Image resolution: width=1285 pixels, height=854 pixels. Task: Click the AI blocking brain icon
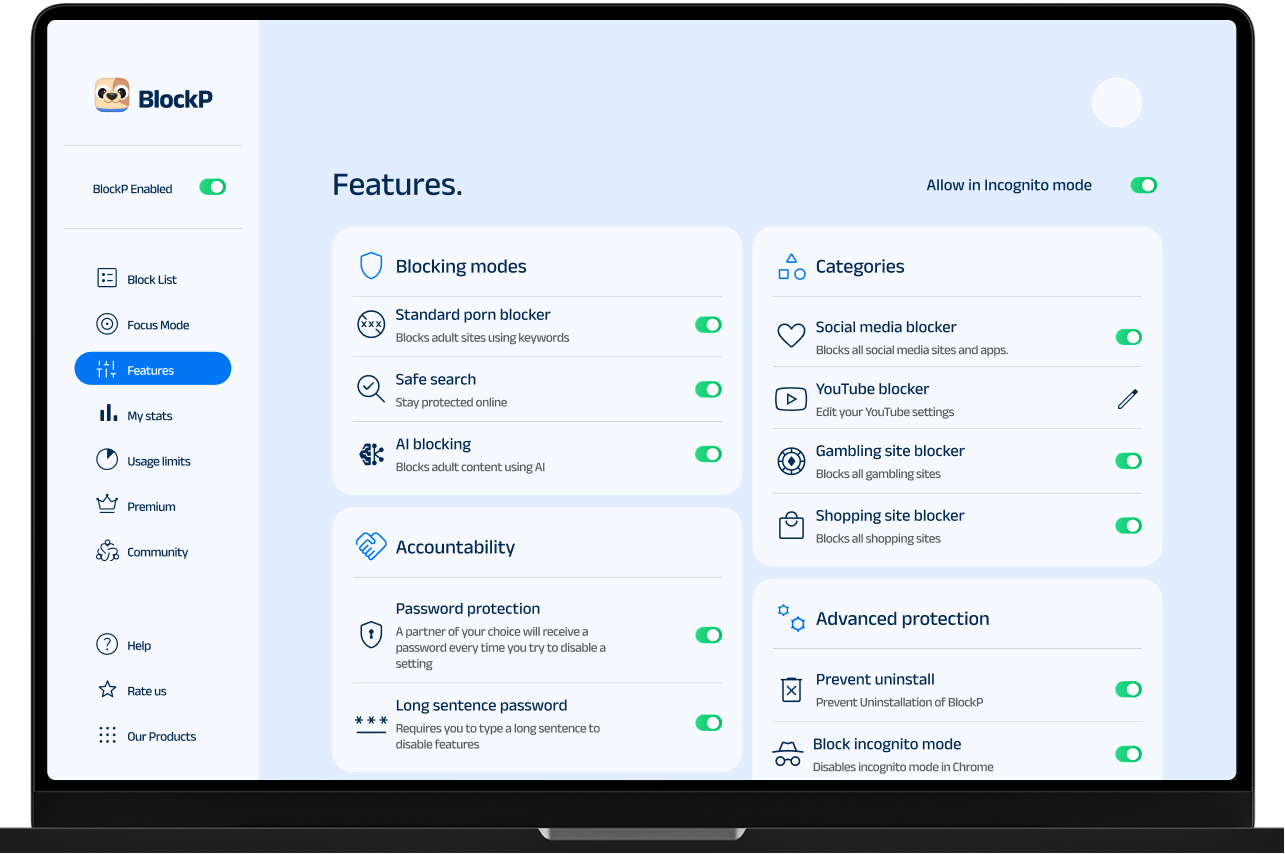[x=371, y=454]
